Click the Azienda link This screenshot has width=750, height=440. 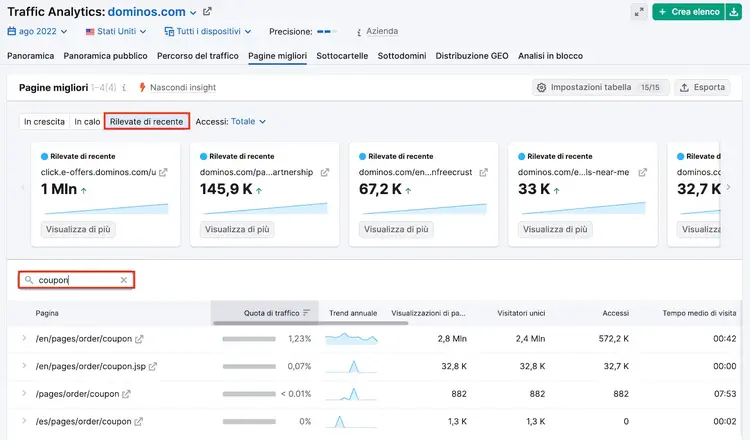[x=382, y=32]
